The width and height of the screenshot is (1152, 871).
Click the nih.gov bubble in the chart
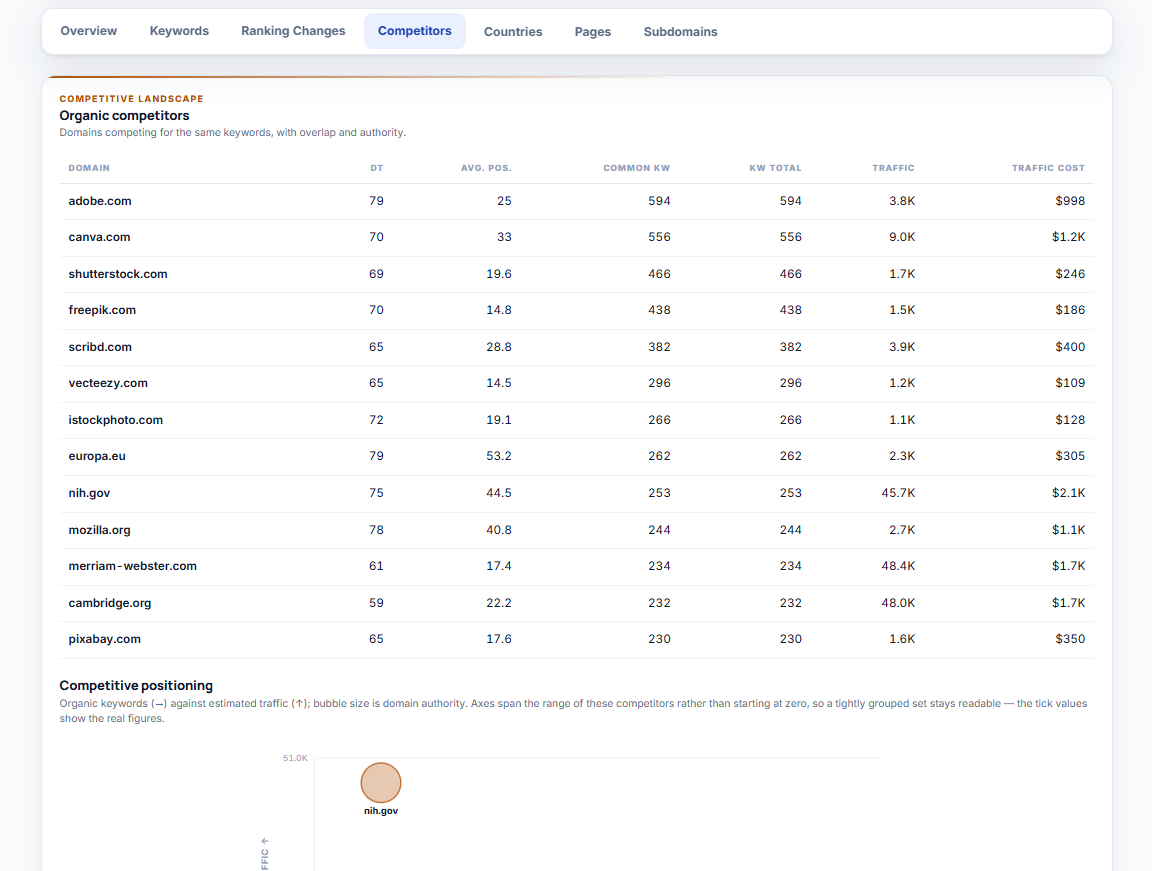click(381, 783)
